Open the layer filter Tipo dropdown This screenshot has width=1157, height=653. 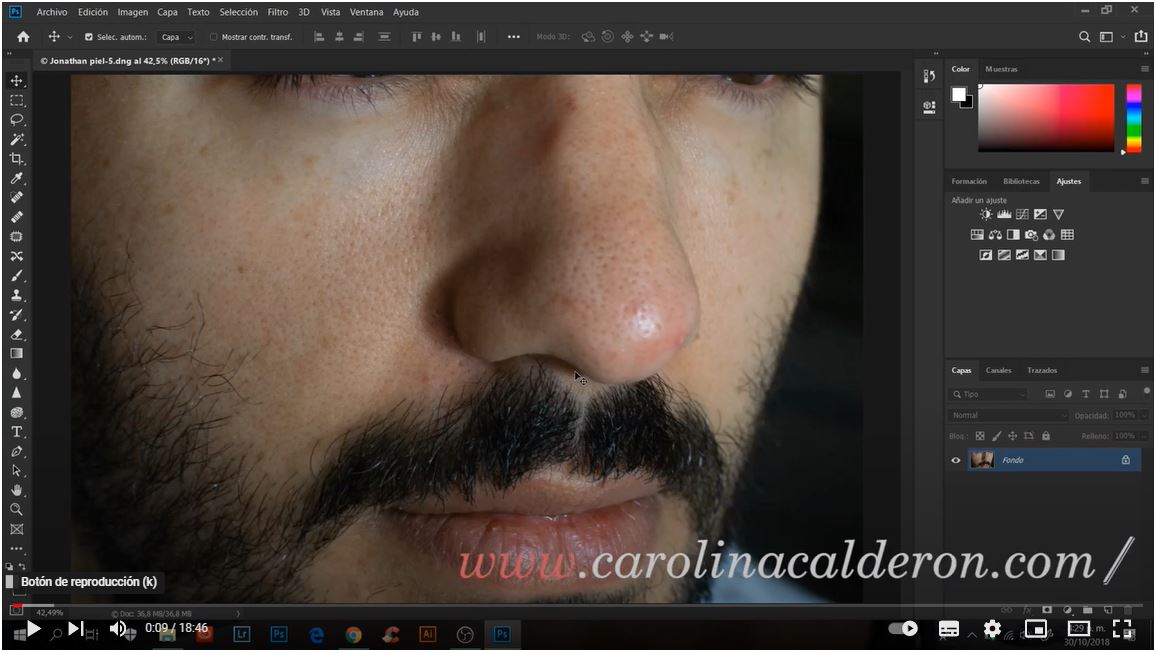[989, 395]
